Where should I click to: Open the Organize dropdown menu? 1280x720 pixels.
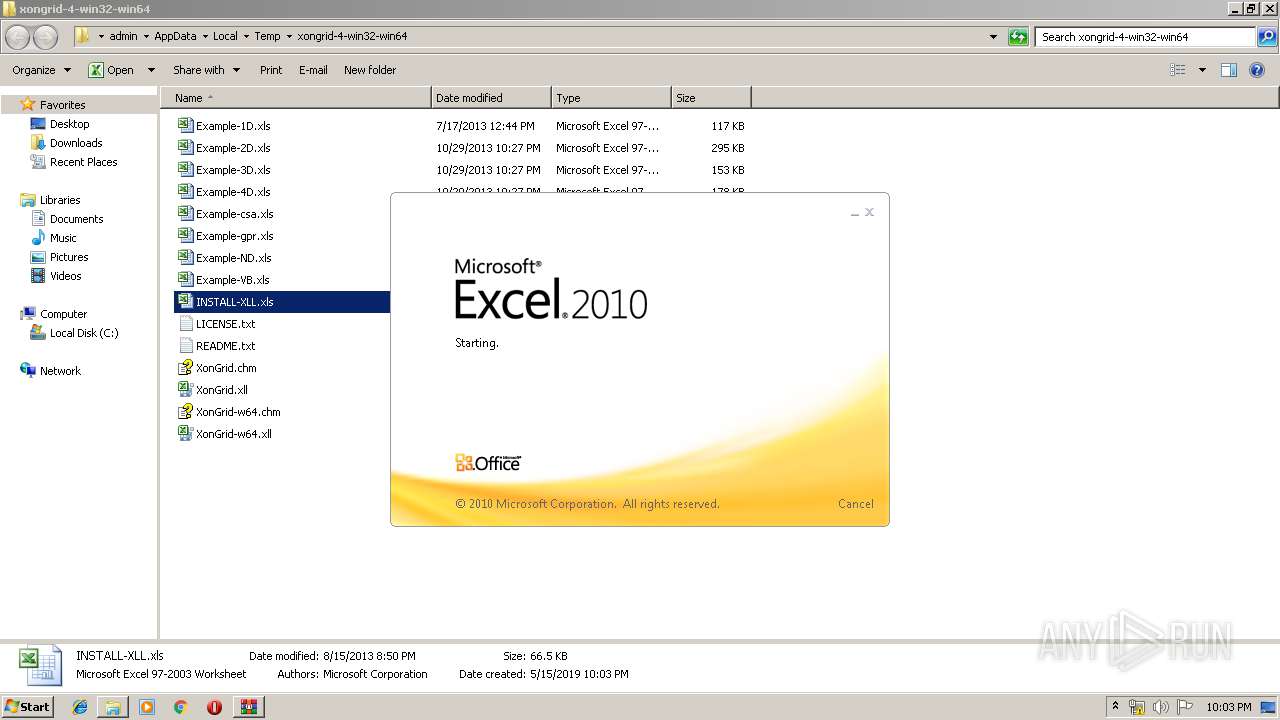[x=41, y=70]
